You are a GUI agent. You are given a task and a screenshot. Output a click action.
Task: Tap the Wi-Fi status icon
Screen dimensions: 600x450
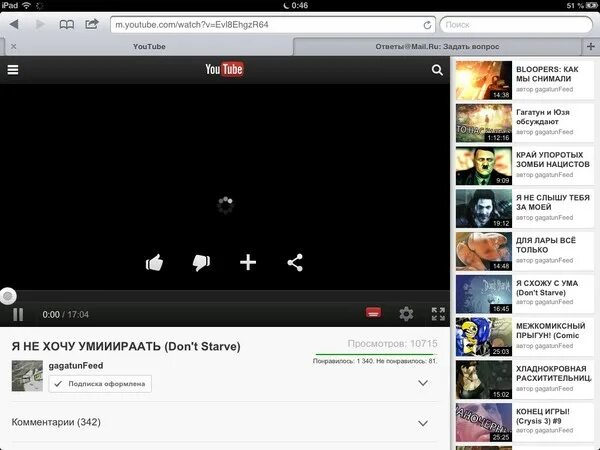point(26,5)
